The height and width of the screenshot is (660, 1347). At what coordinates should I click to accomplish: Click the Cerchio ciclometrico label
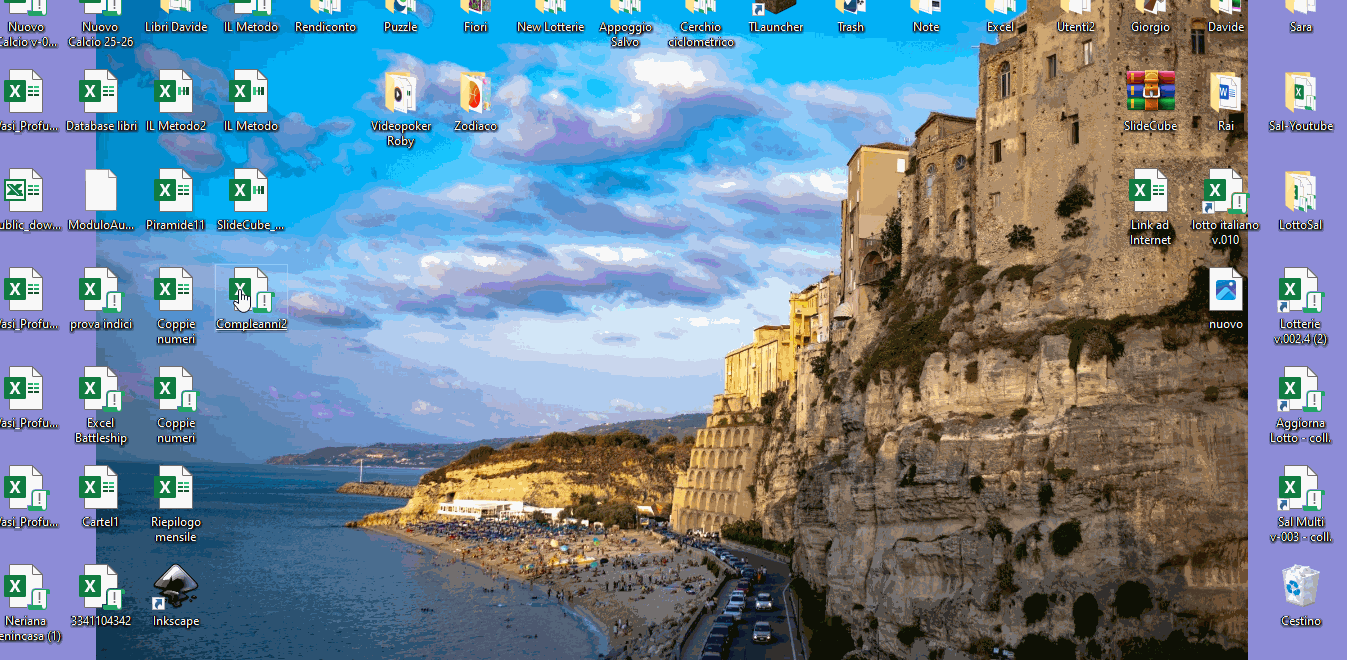click(x=701, y=34)
